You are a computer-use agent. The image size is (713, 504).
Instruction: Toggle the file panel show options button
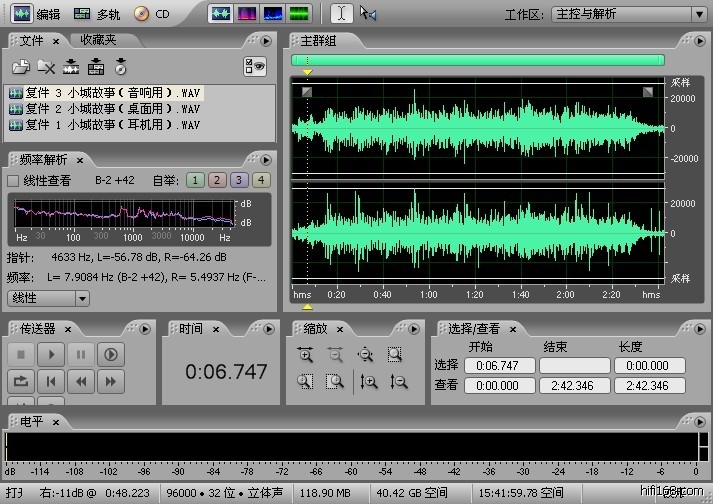pyautogui.click(x=254, y=67)
